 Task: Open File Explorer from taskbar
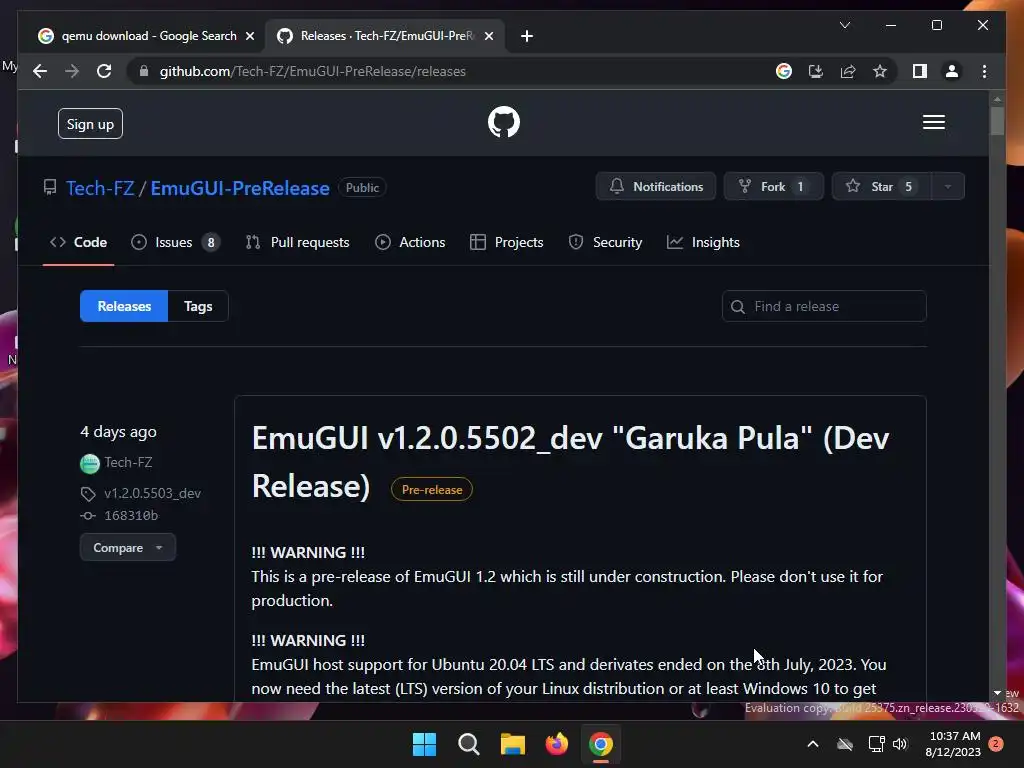tap(513, 744)
